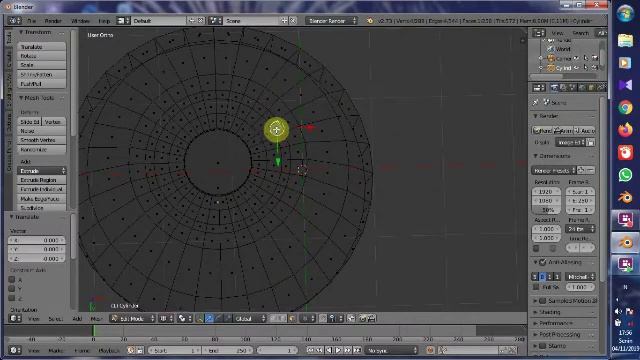Click the OpenGL render animation clapper icon
This screenshot has width=640, height=360.
[x=371, y=318]
